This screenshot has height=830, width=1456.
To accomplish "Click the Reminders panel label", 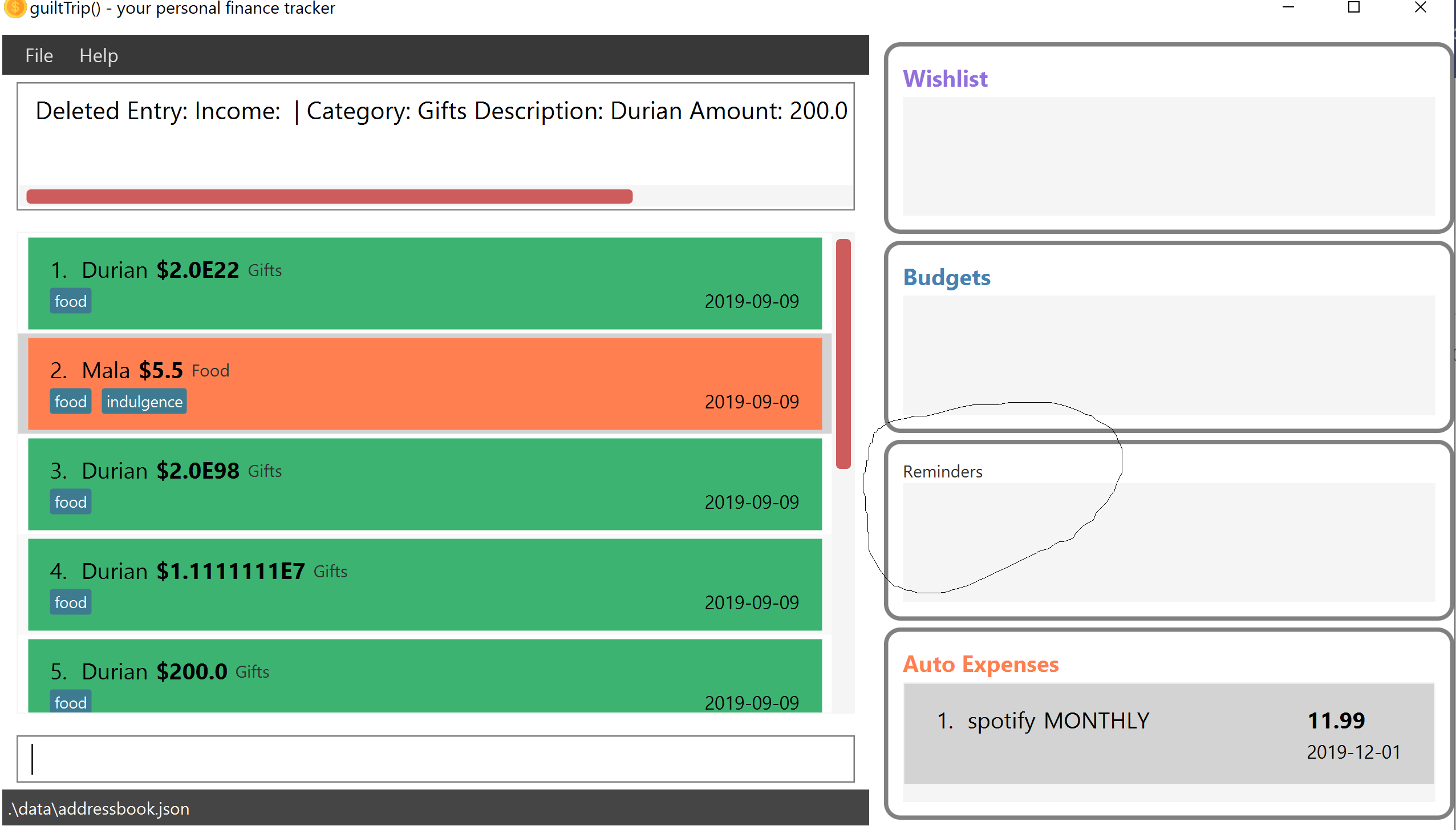I will (x=943, y=472).
